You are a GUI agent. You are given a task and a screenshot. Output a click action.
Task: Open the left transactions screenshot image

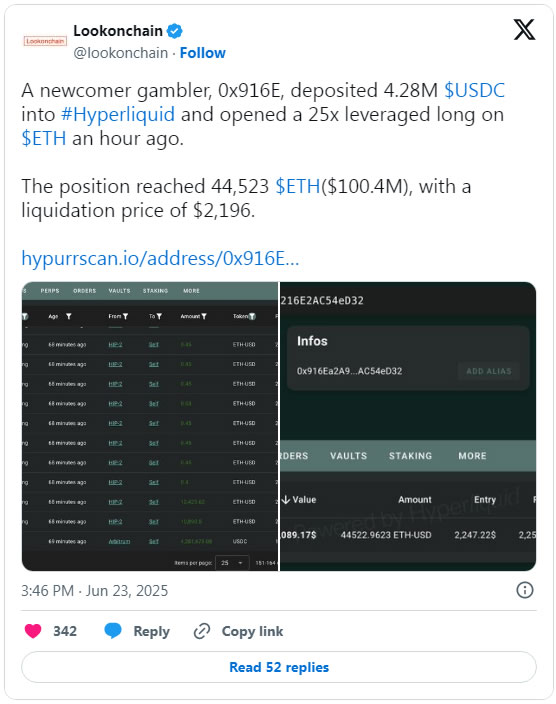pyautogui.click(x=150, y=427)
